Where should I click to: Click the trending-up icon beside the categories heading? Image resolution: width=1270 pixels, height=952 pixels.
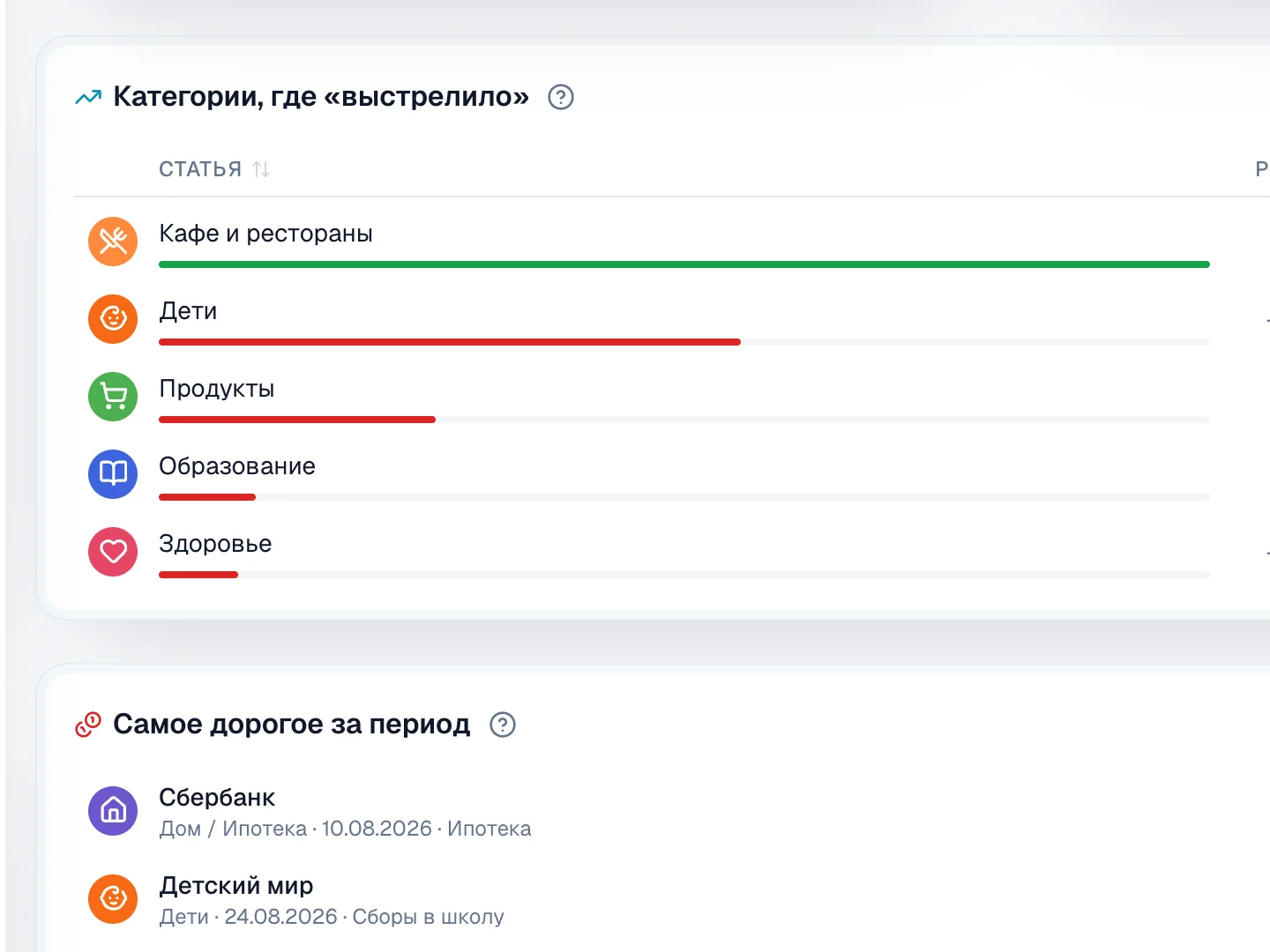(x=88, y=97)
